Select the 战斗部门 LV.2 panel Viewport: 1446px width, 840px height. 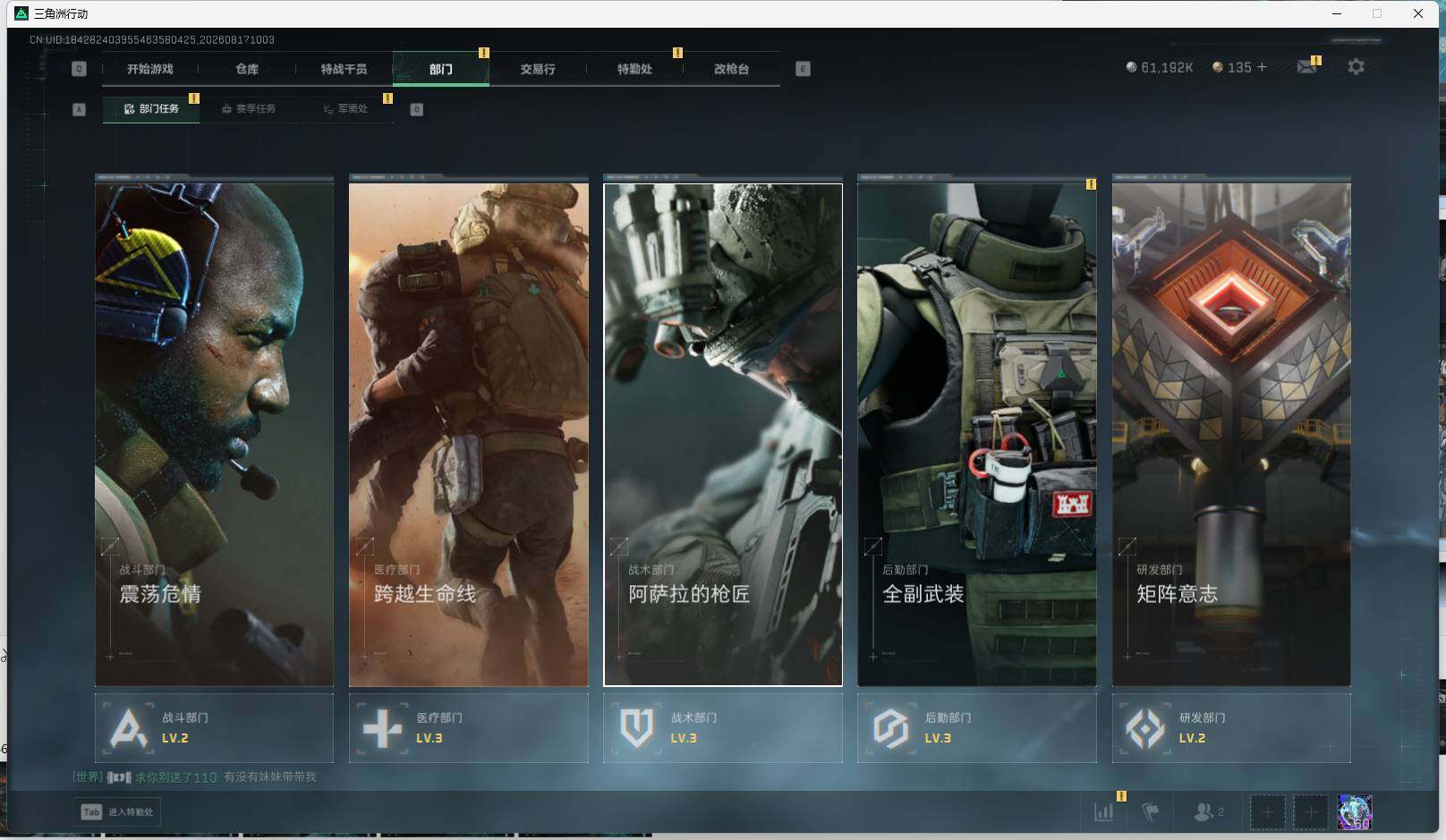(x=214, y=728)
